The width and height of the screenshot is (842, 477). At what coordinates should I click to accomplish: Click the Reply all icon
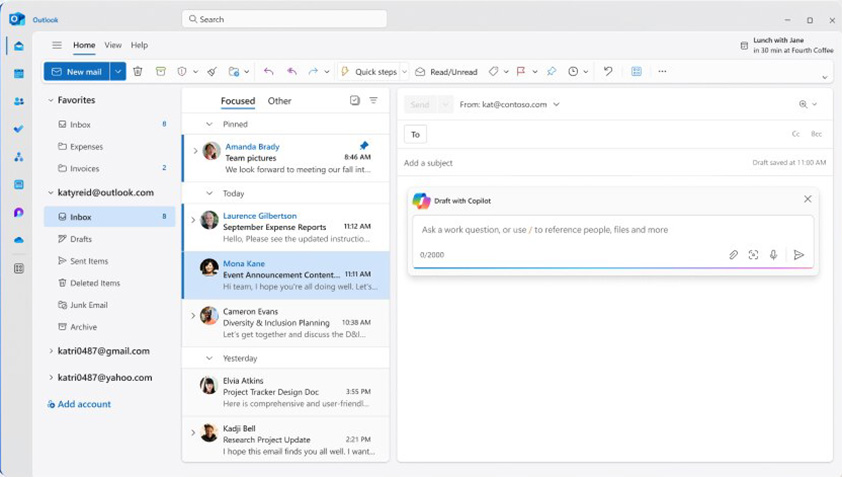pos(292,71)
